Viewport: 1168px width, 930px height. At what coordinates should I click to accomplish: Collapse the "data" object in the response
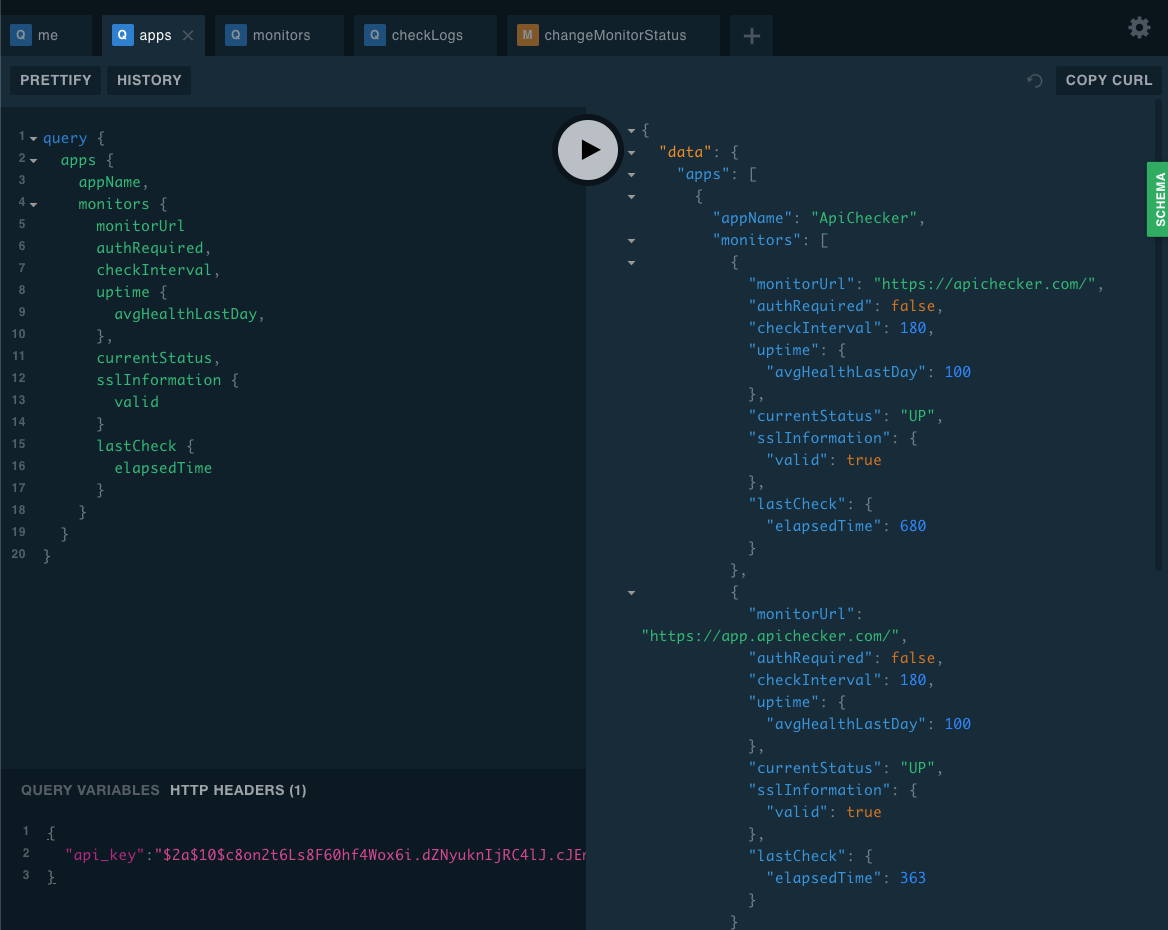631,152
